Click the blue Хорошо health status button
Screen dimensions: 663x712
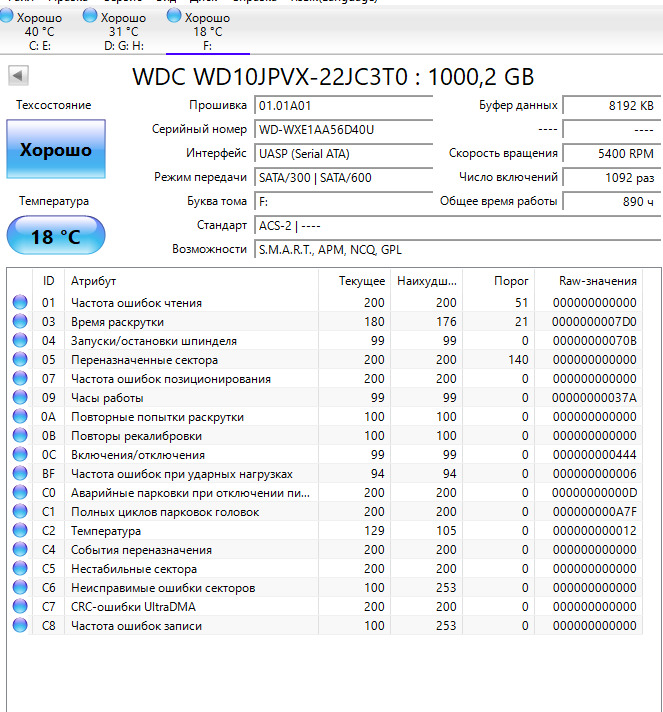pos(56,150)
